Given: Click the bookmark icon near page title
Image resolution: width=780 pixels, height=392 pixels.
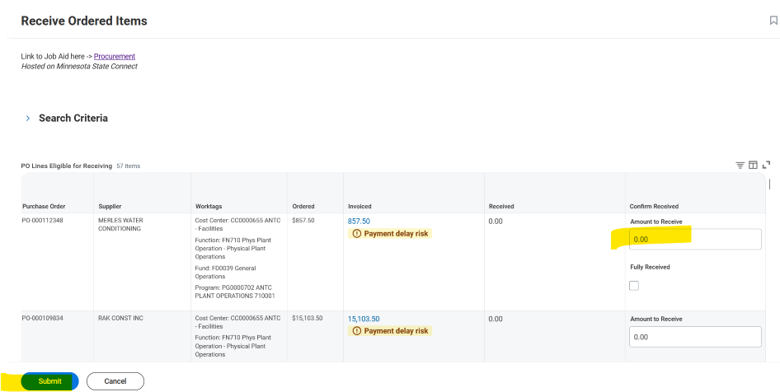Looking at the screenshot, I should [x=773, y=20].
